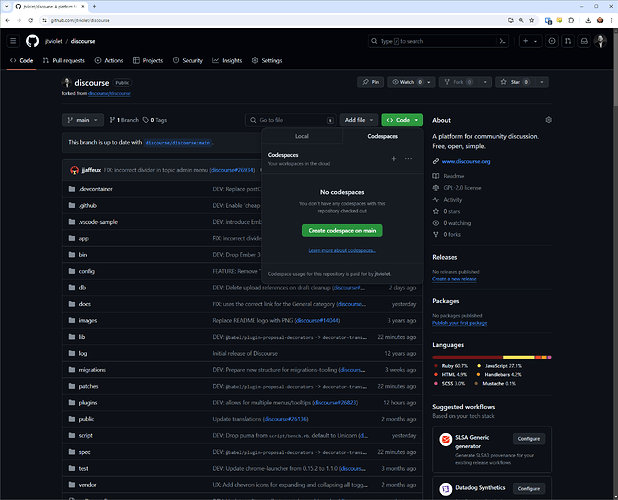Click the 0 stars link in sidebar
Screen dimensions: 618x500
[452, 211]
